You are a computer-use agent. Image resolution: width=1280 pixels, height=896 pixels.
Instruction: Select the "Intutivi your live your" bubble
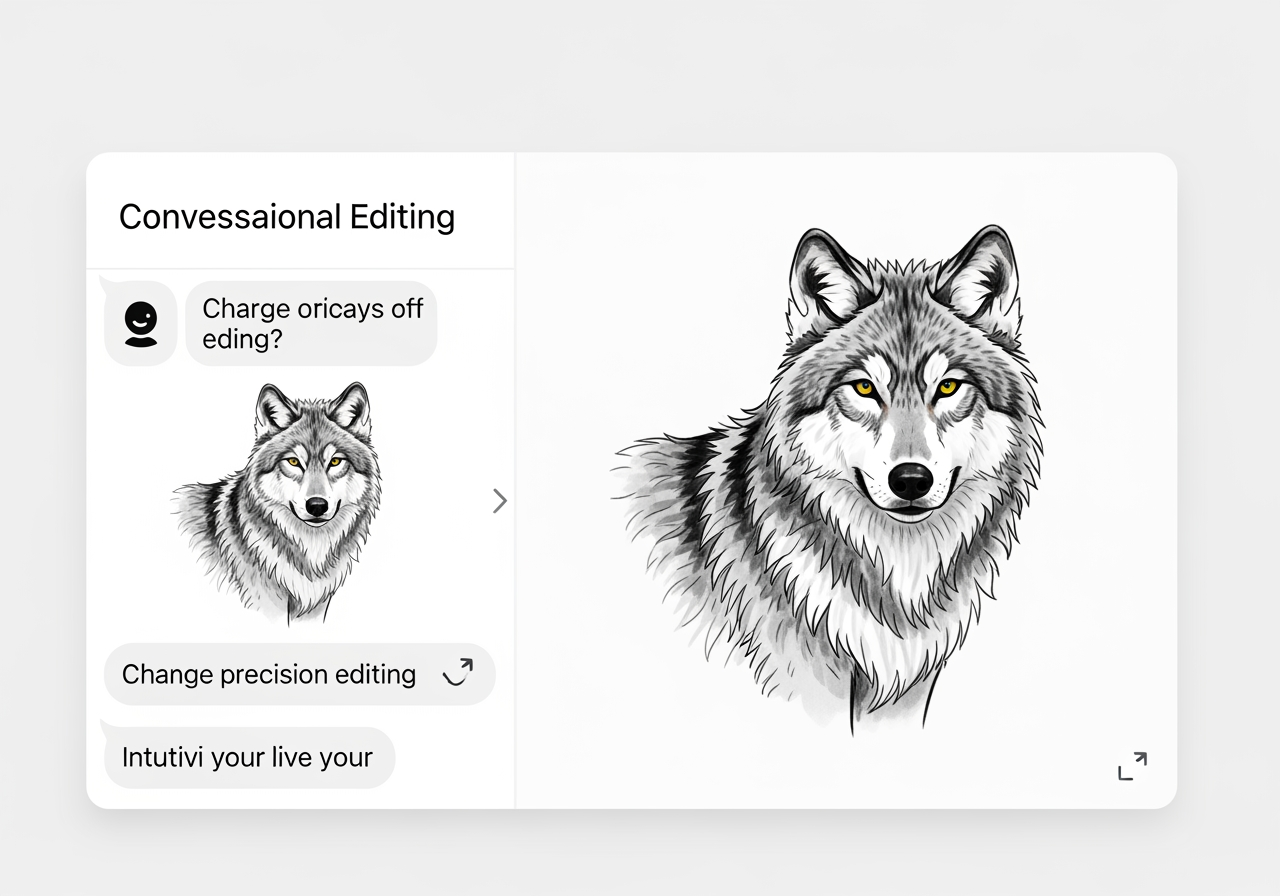click(x=248, y=757)
